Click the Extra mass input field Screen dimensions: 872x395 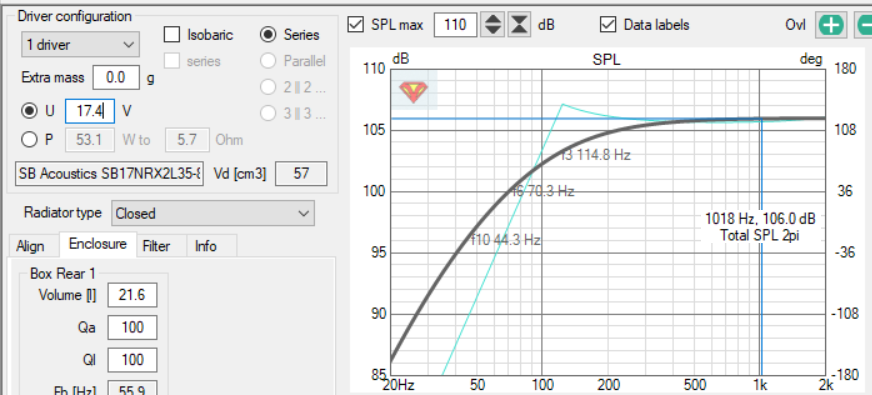point(116,77)
